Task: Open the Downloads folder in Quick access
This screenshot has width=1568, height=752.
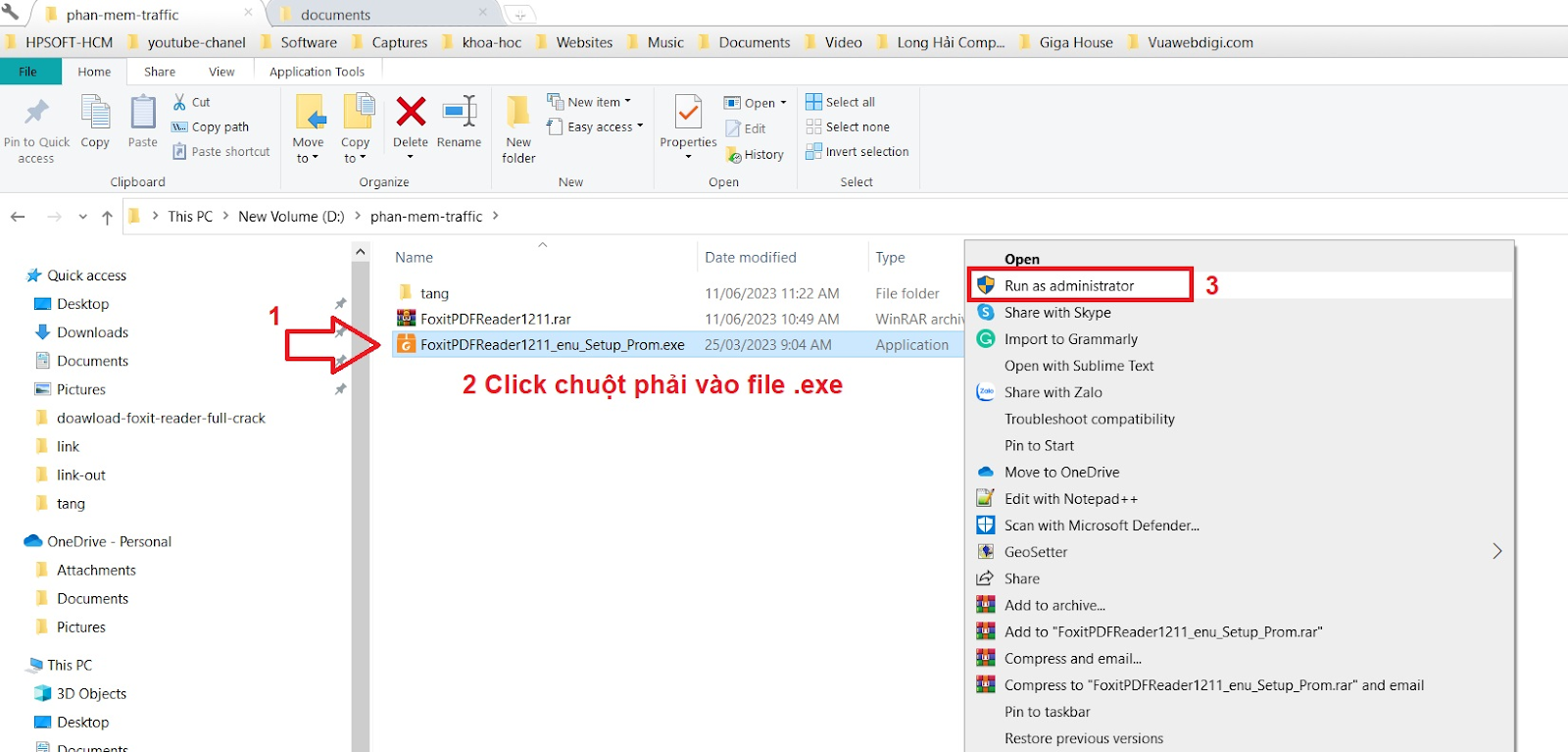Action: point(92,332)
